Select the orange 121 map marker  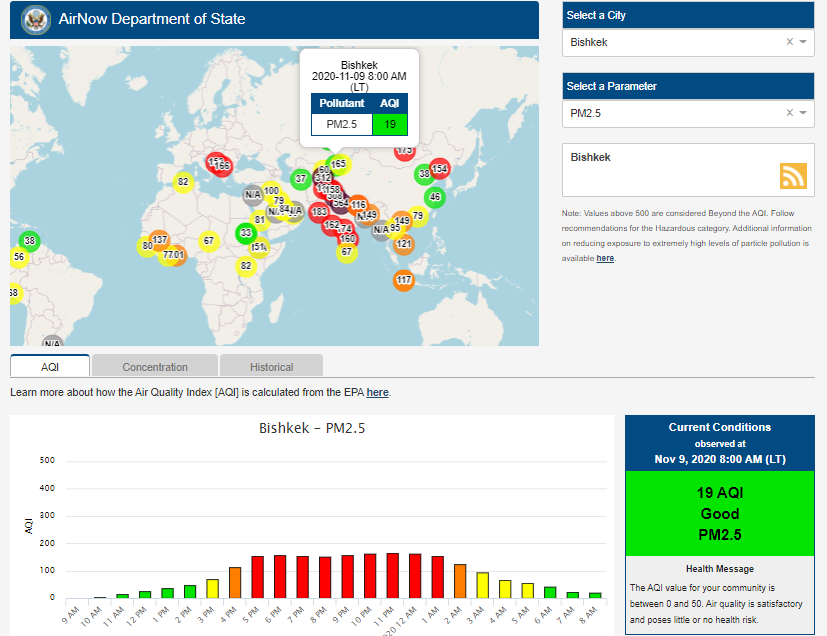click(x=404, y=244)
